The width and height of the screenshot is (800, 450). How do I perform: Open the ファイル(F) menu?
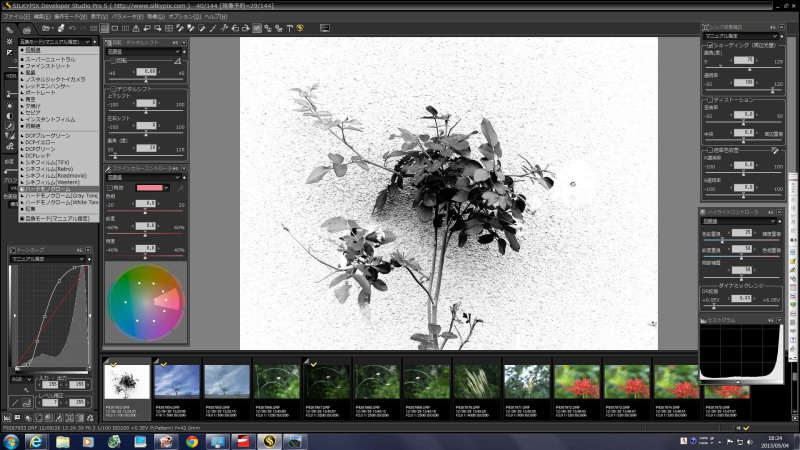pos(16,16)
